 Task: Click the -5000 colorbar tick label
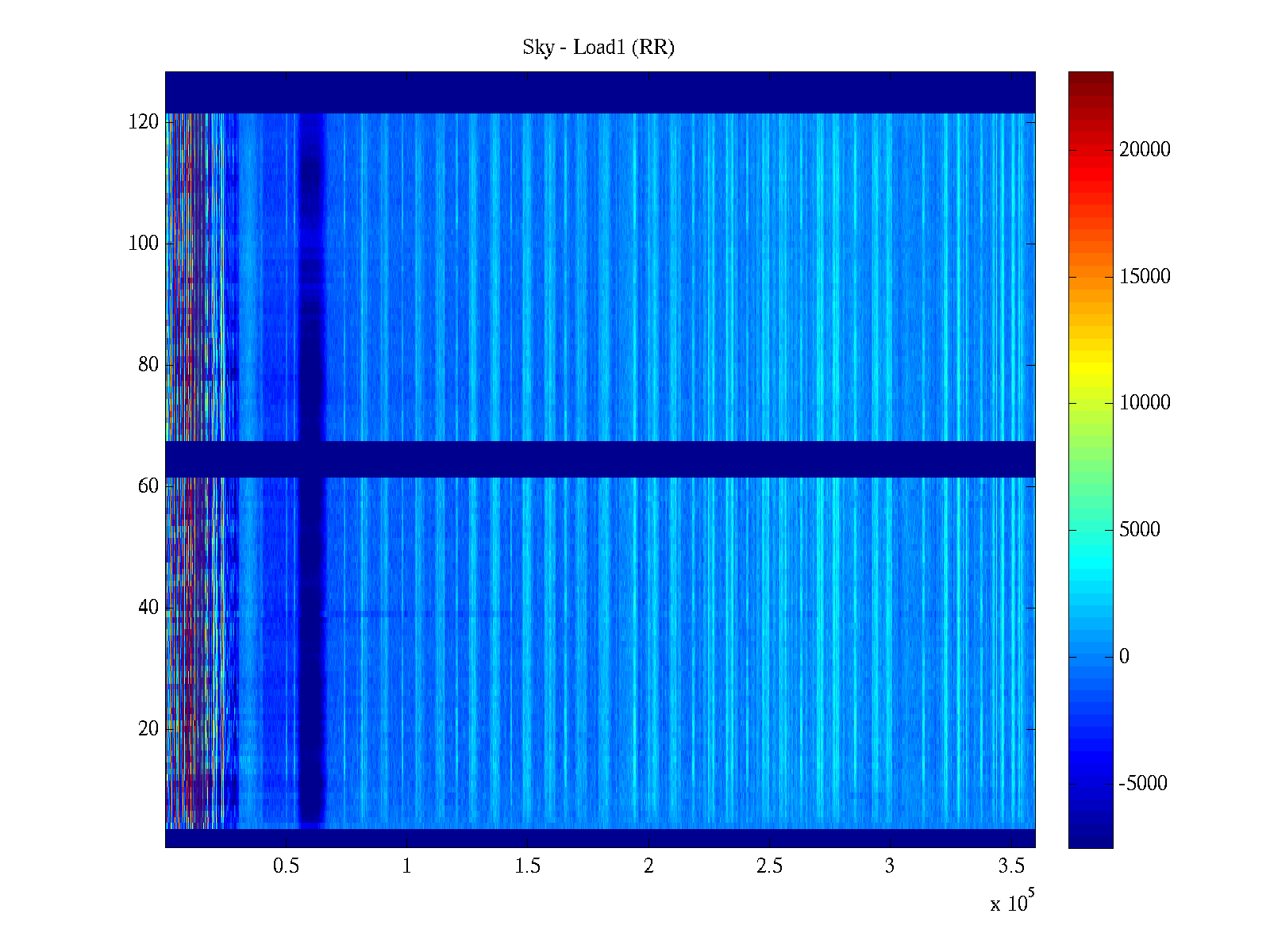click(1142, 784)
